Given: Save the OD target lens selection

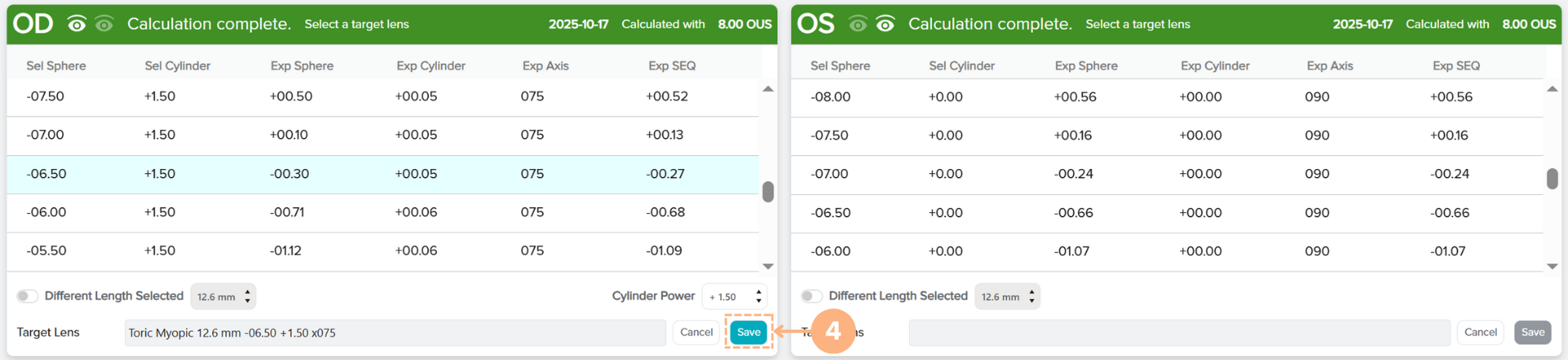Looking at the screenshot, I should tap(748, 332).
